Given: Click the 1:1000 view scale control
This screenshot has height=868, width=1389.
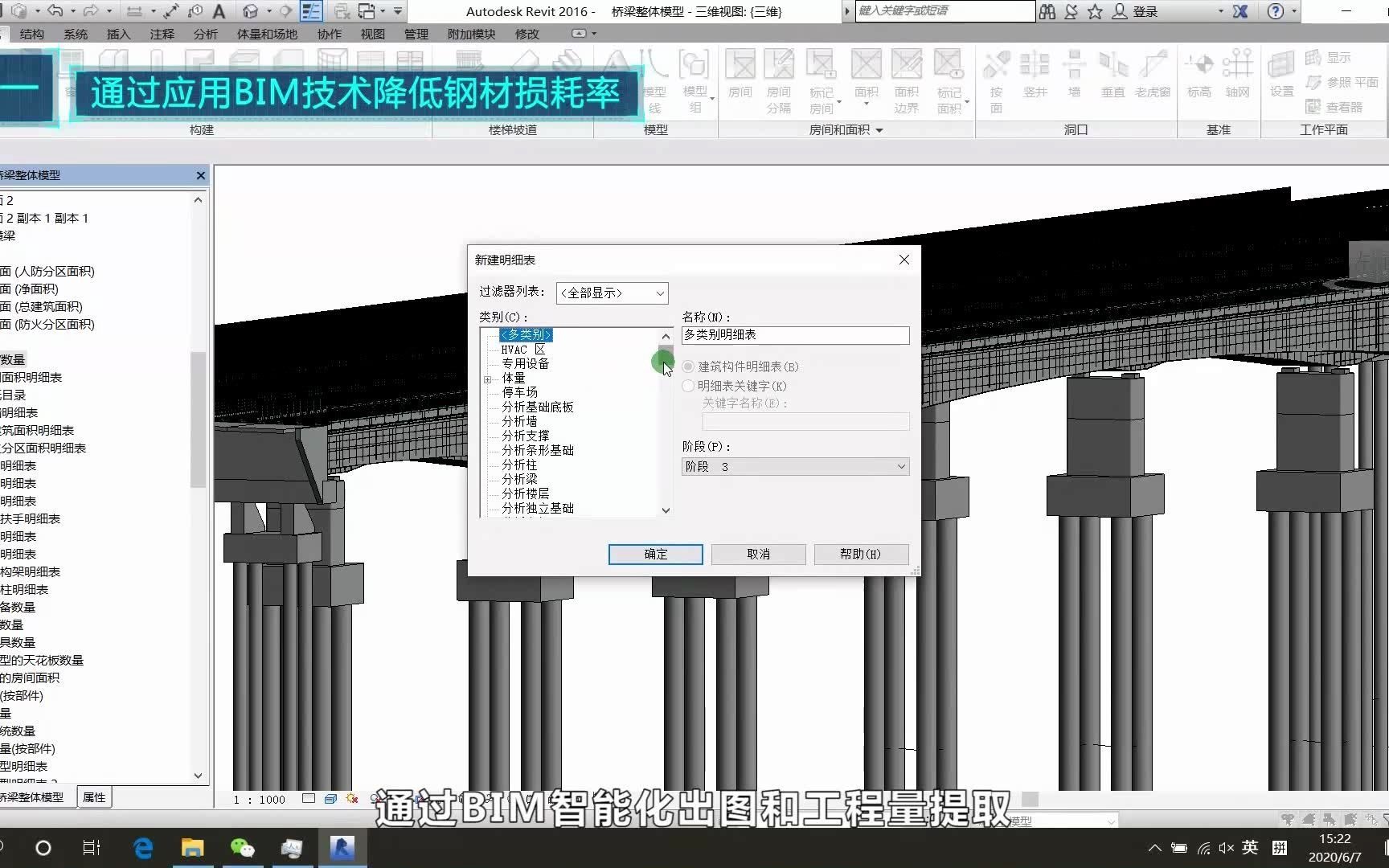Looking at the screenshot, I should click(259, 799).
